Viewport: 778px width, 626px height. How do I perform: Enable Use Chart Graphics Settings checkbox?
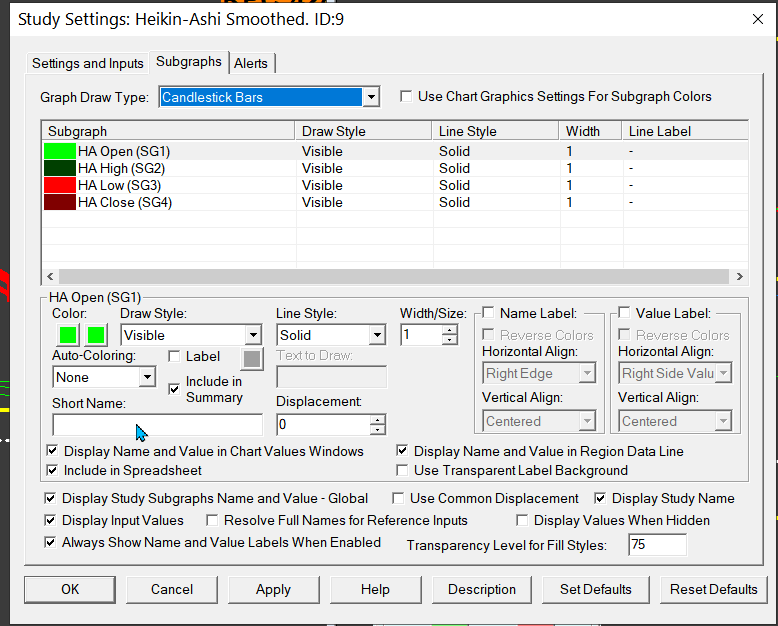(406, 97)
